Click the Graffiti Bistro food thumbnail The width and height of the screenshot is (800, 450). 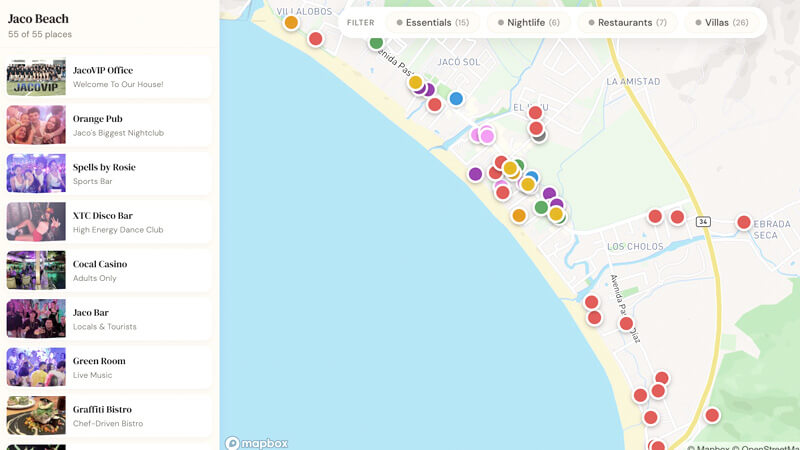coord(36,416)
